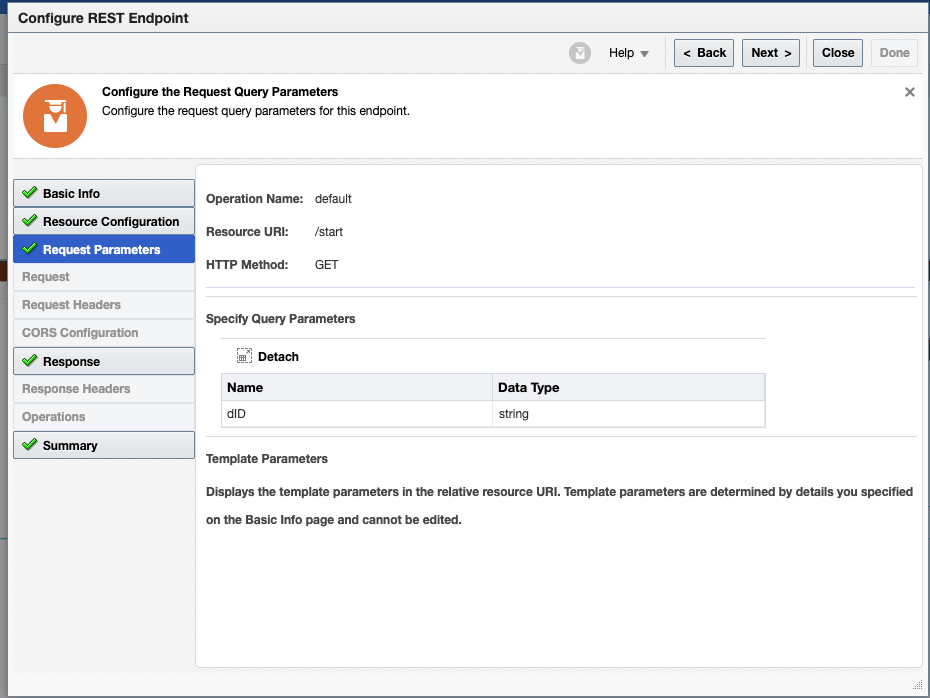This screenshot has width=930, height=698.
Task: Click the green checkmark beside Resource Configuration
Action: click(29, 221)
